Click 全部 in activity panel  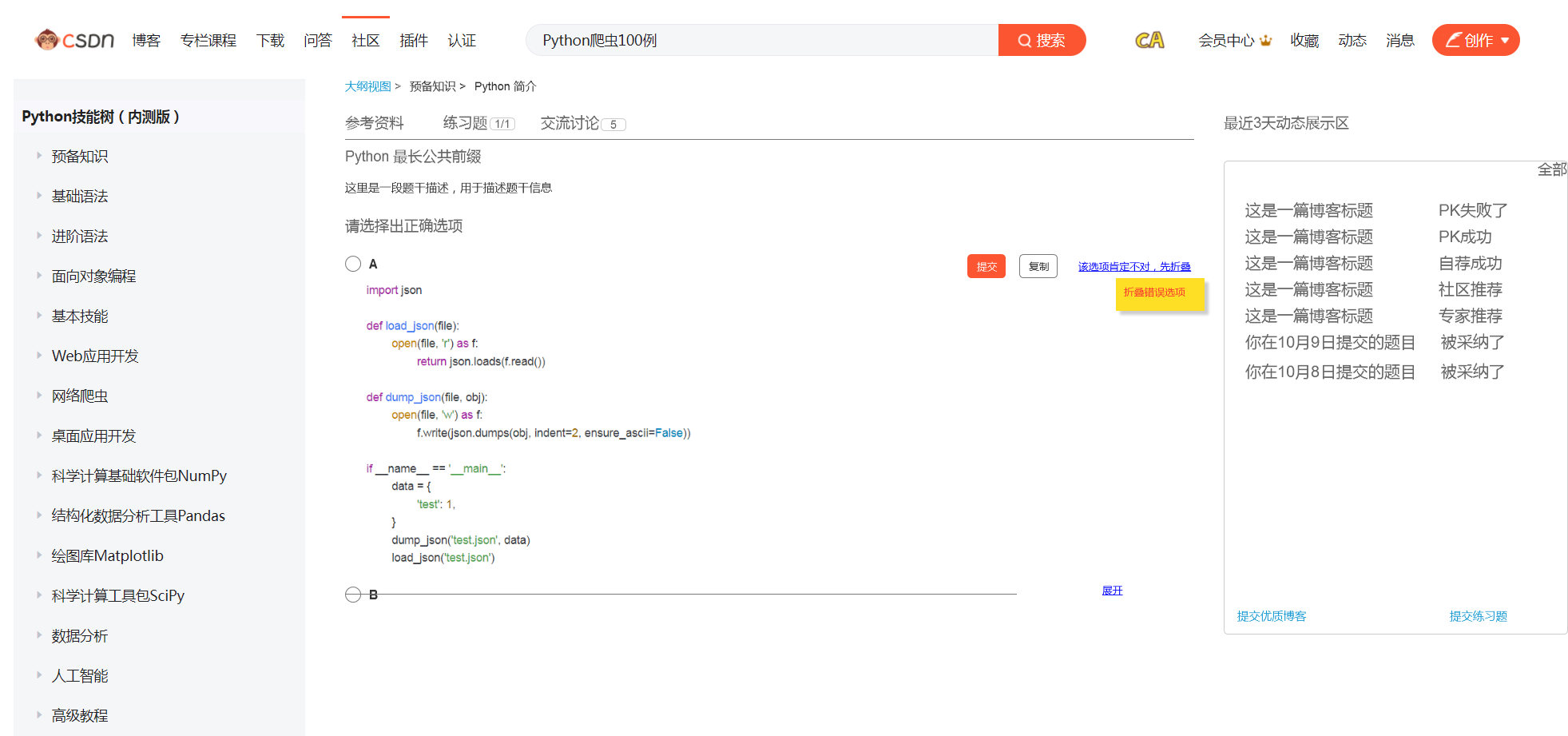(1552, 169)
